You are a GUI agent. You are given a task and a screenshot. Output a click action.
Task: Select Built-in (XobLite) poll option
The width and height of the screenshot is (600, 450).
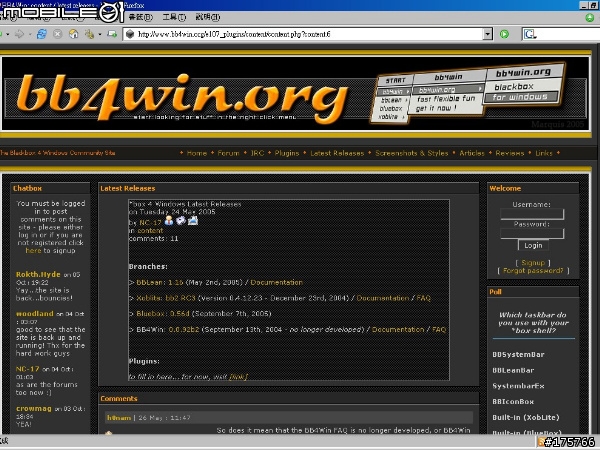[526, 417]
